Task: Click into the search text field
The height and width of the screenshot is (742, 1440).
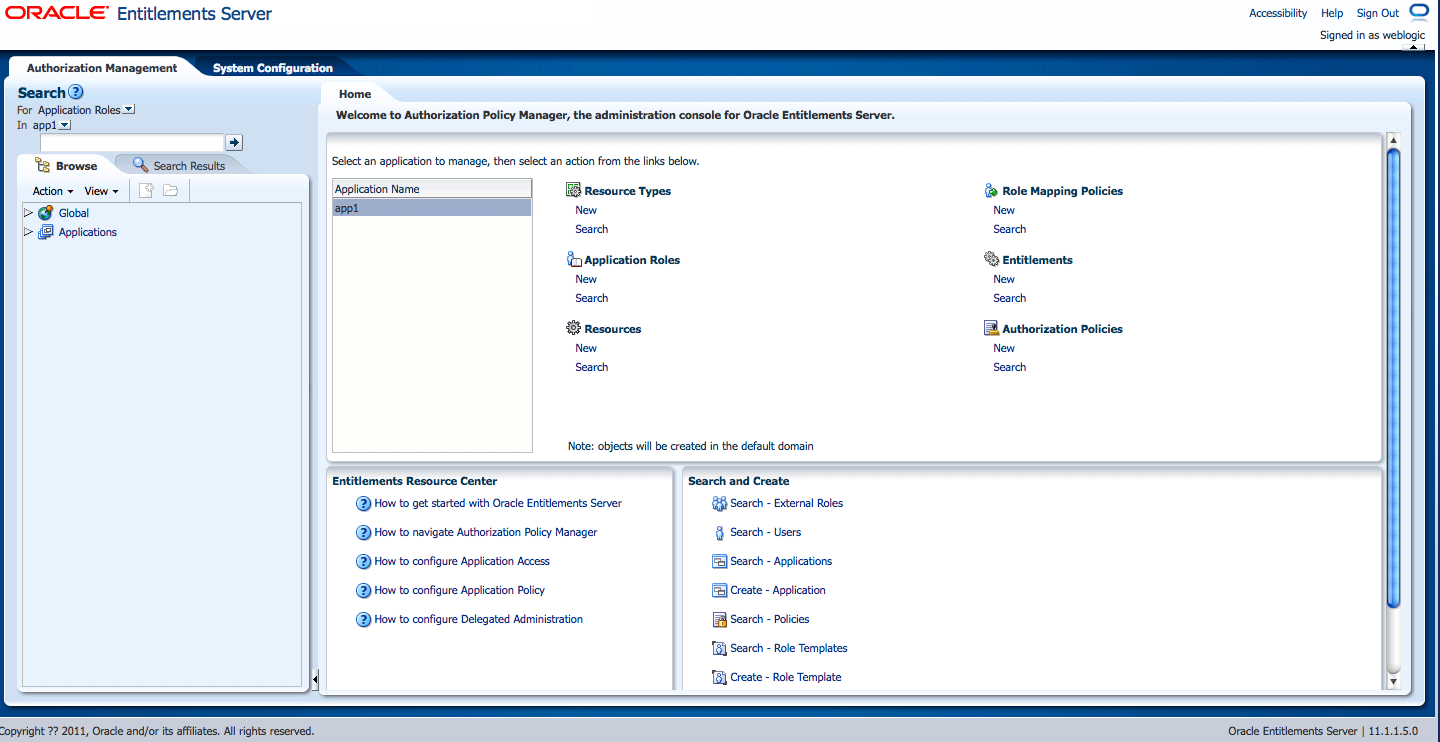Action: click(x=131, y=143)
